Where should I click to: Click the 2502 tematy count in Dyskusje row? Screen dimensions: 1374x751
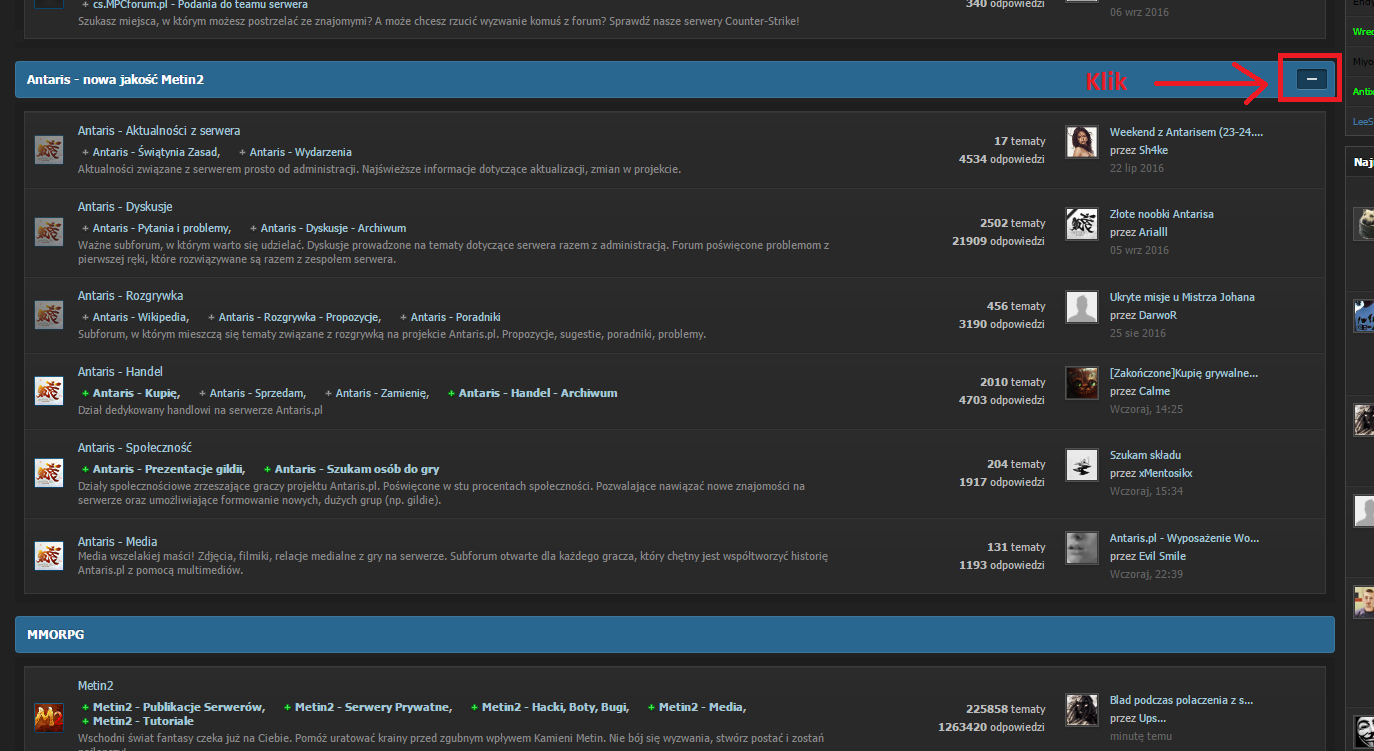pyautogui.click(x=1013, y=223)
